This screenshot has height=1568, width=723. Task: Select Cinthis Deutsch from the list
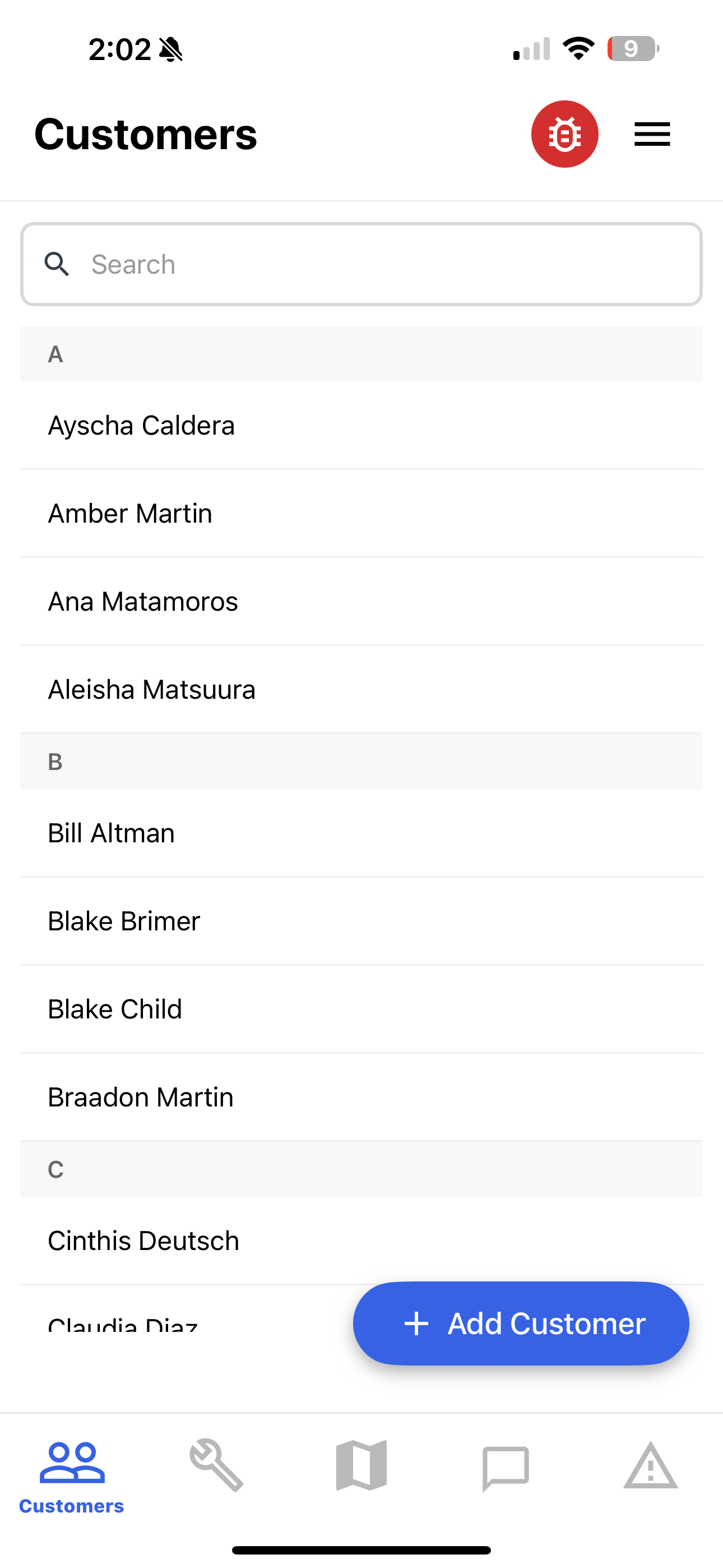click(x=143, y=1241)
